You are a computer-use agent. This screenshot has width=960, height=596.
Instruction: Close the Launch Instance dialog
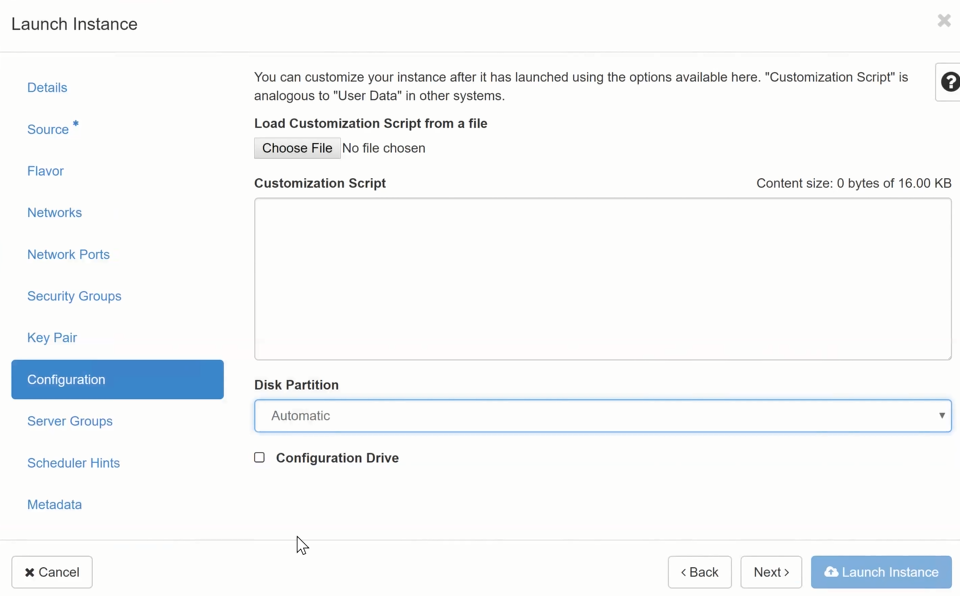click(x=943, y=21)
